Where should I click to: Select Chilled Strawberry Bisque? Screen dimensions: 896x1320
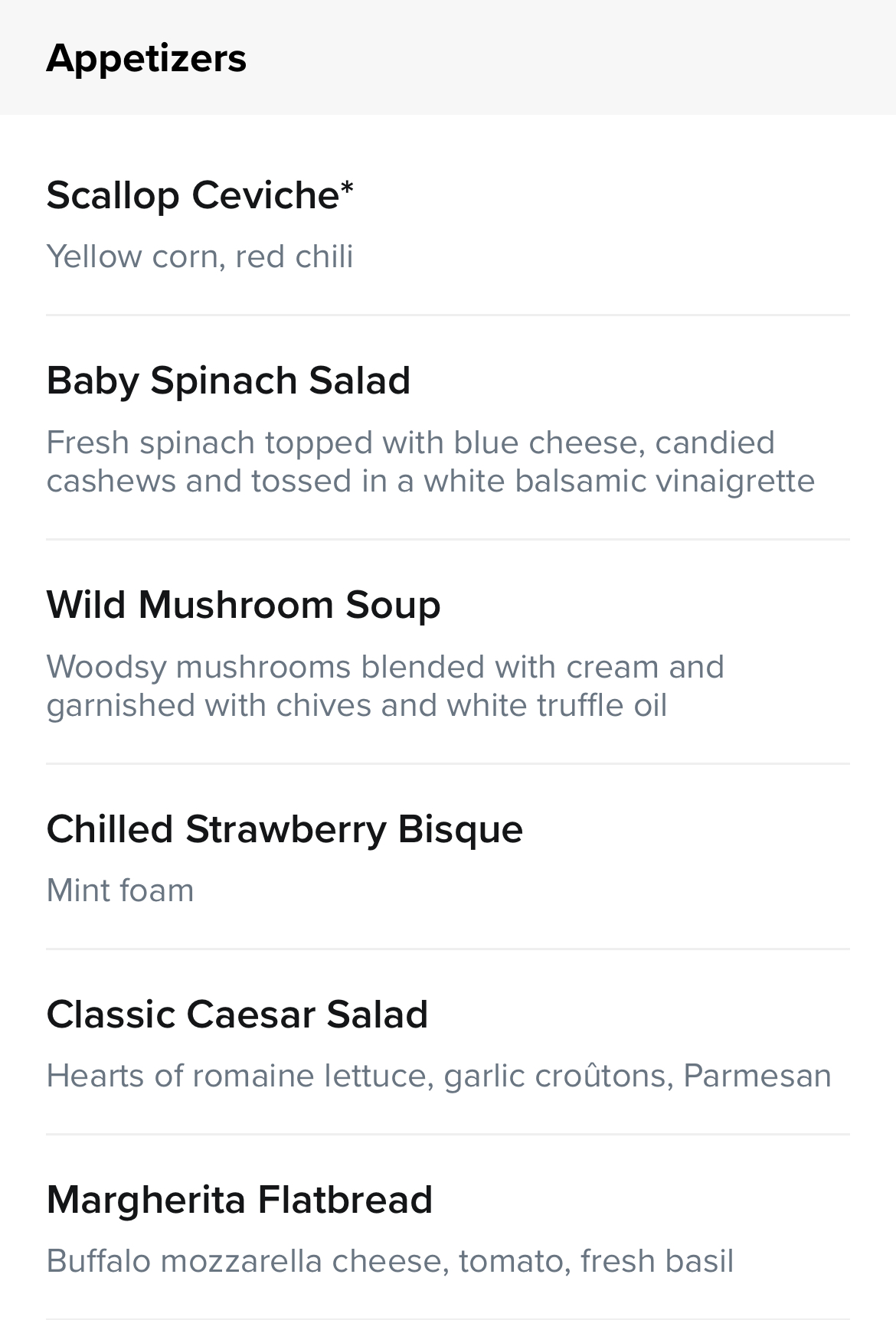pyautogui.click(x=448, y=857)
